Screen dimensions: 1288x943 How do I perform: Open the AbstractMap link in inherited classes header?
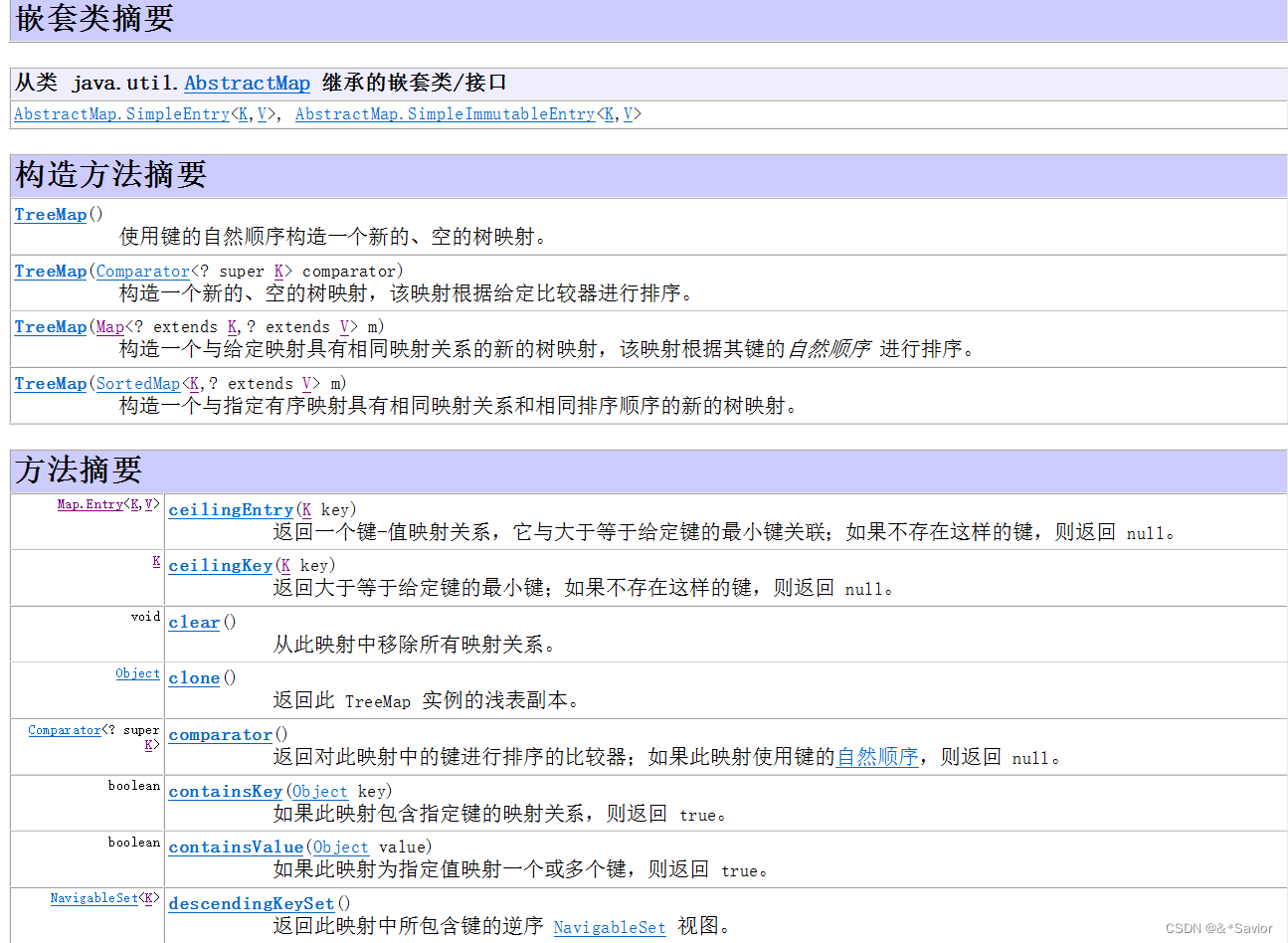pyautogui.click(x=247, y=84)
